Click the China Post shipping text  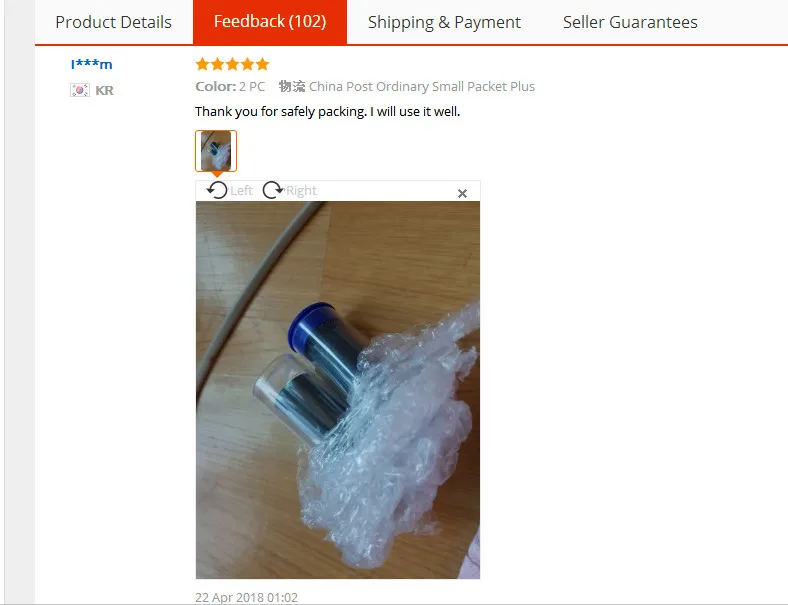(422, 86)
